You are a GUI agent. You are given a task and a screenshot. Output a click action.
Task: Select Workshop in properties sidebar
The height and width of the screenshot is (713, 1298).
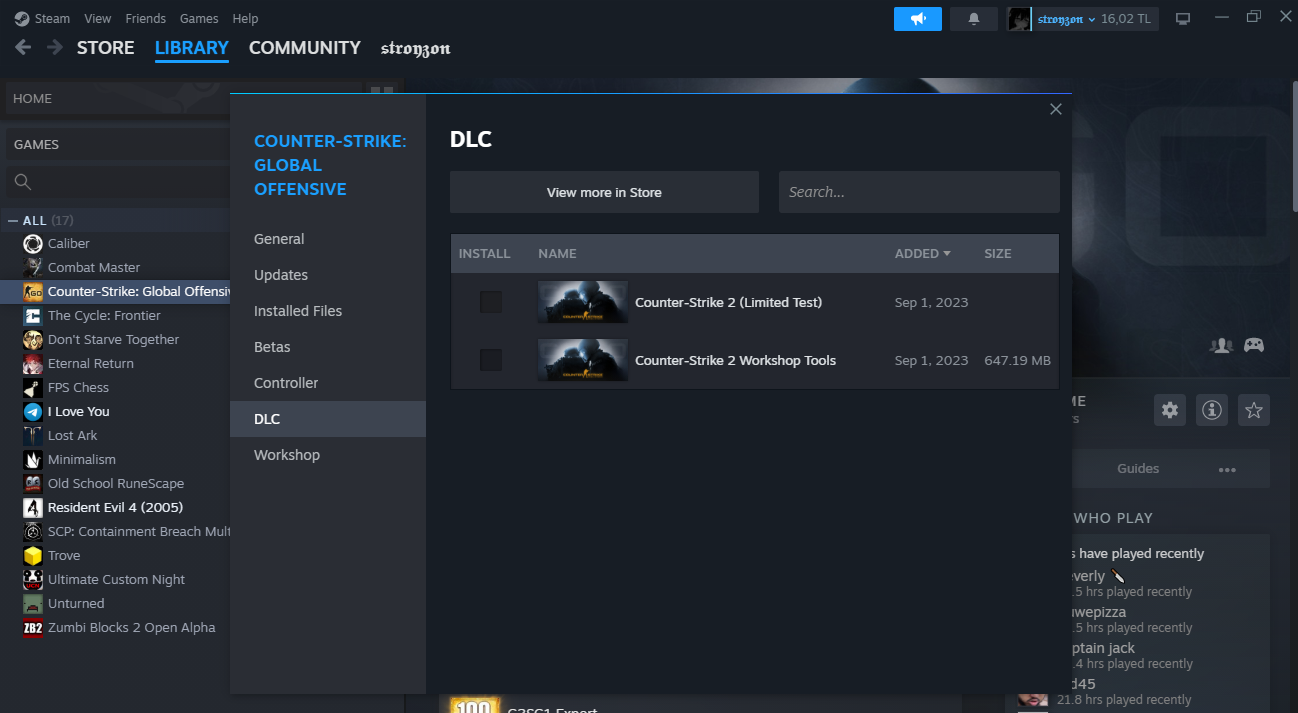(328, 455)
